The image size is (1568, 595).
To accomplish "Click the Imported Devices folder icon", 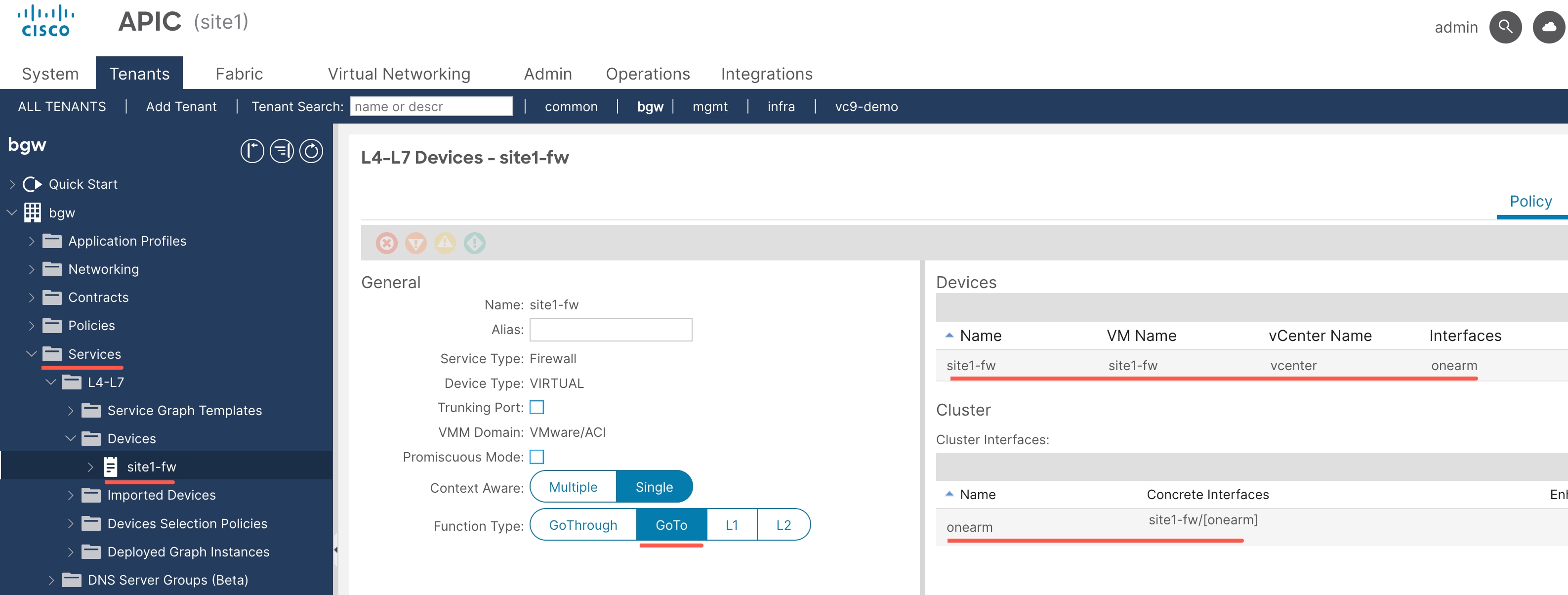I will pos(91,495).
